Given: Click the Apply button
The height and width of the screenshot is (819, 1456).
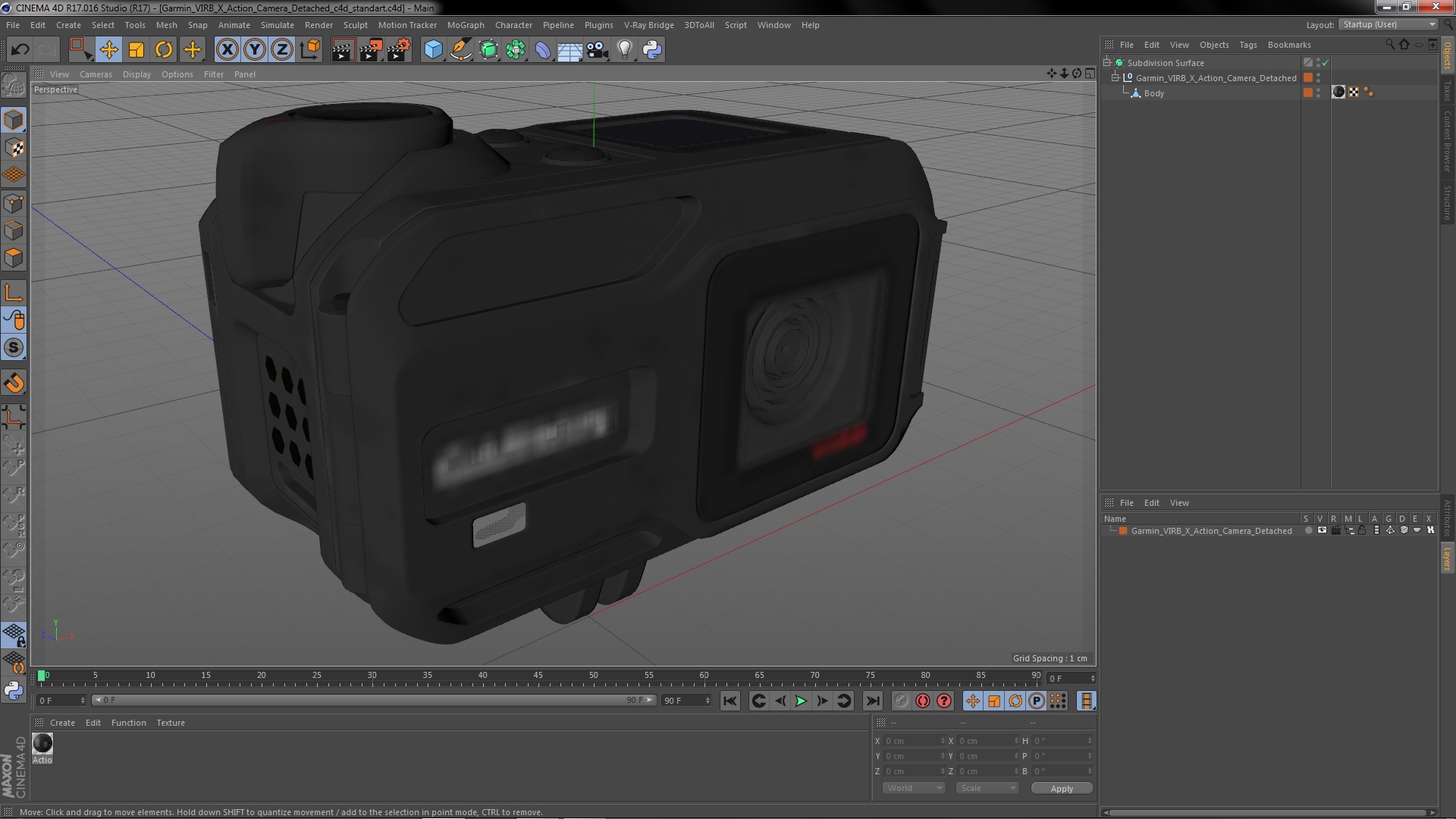Looking at the screenshot, I should 1062,789.
